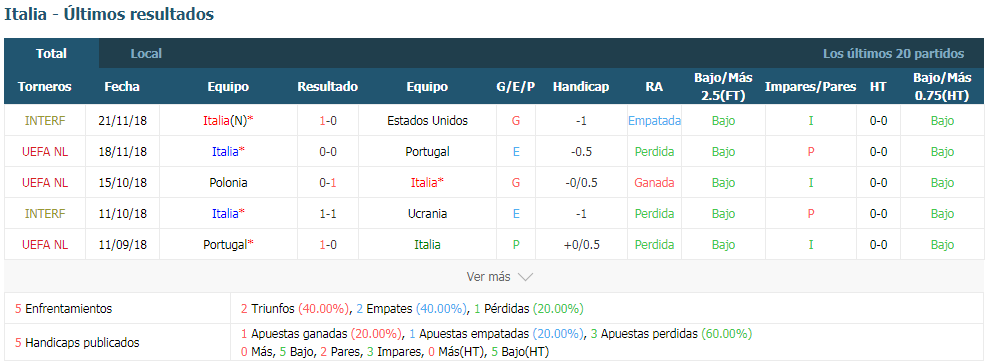987x362 pixels.
Task: Click the Ganada RA cell
Action: point(654,183)
